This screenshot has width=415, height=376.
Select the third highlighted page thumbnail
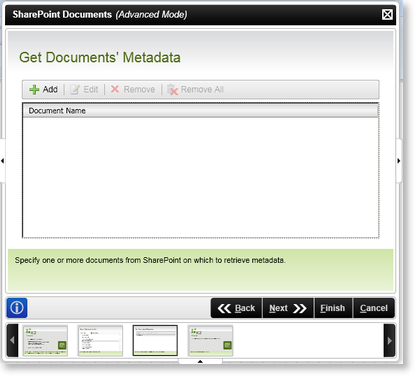pyautogui.click(x=155, y=341)
